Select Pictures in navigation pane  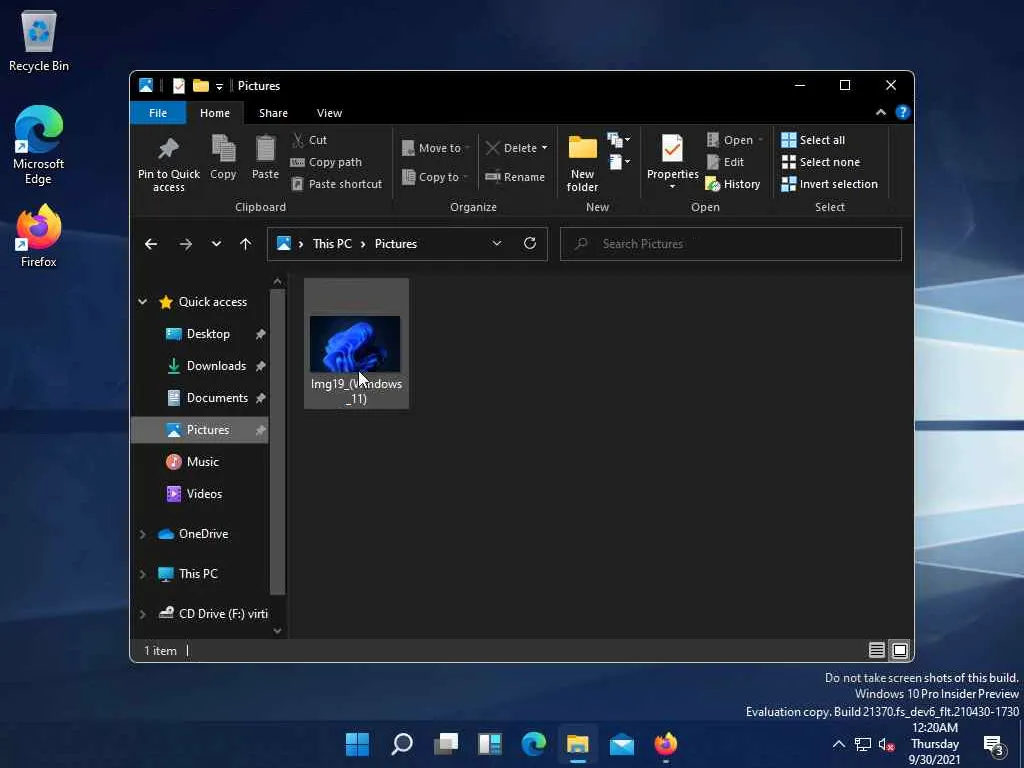point(199,430)
